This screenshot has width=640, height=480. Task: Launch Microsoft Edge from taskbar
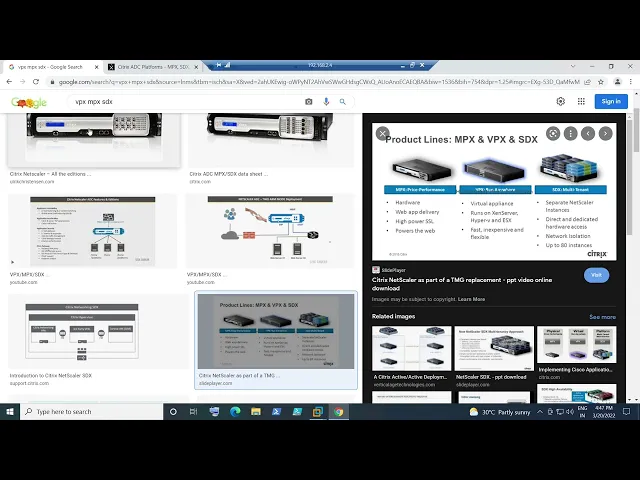pyautogui.click(x=235, y=412)
